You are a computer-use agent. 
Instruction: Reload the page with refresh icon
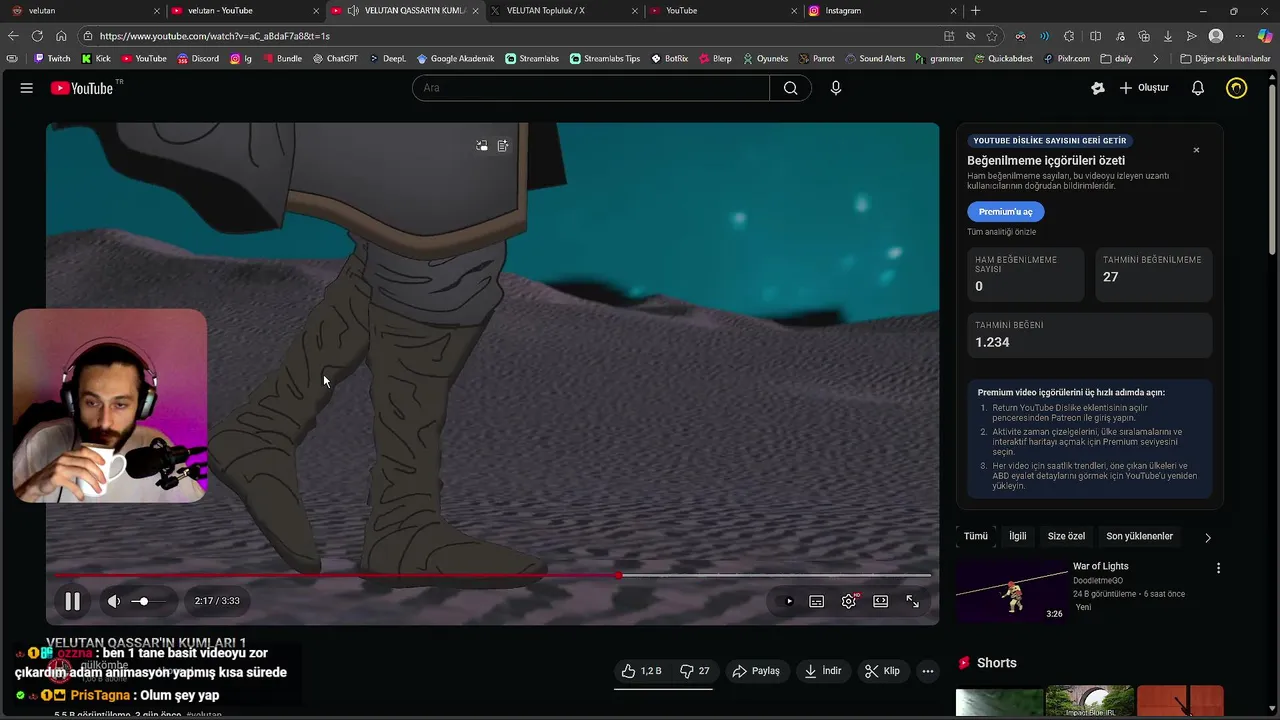pyautogui.click(x=37, y=36)
